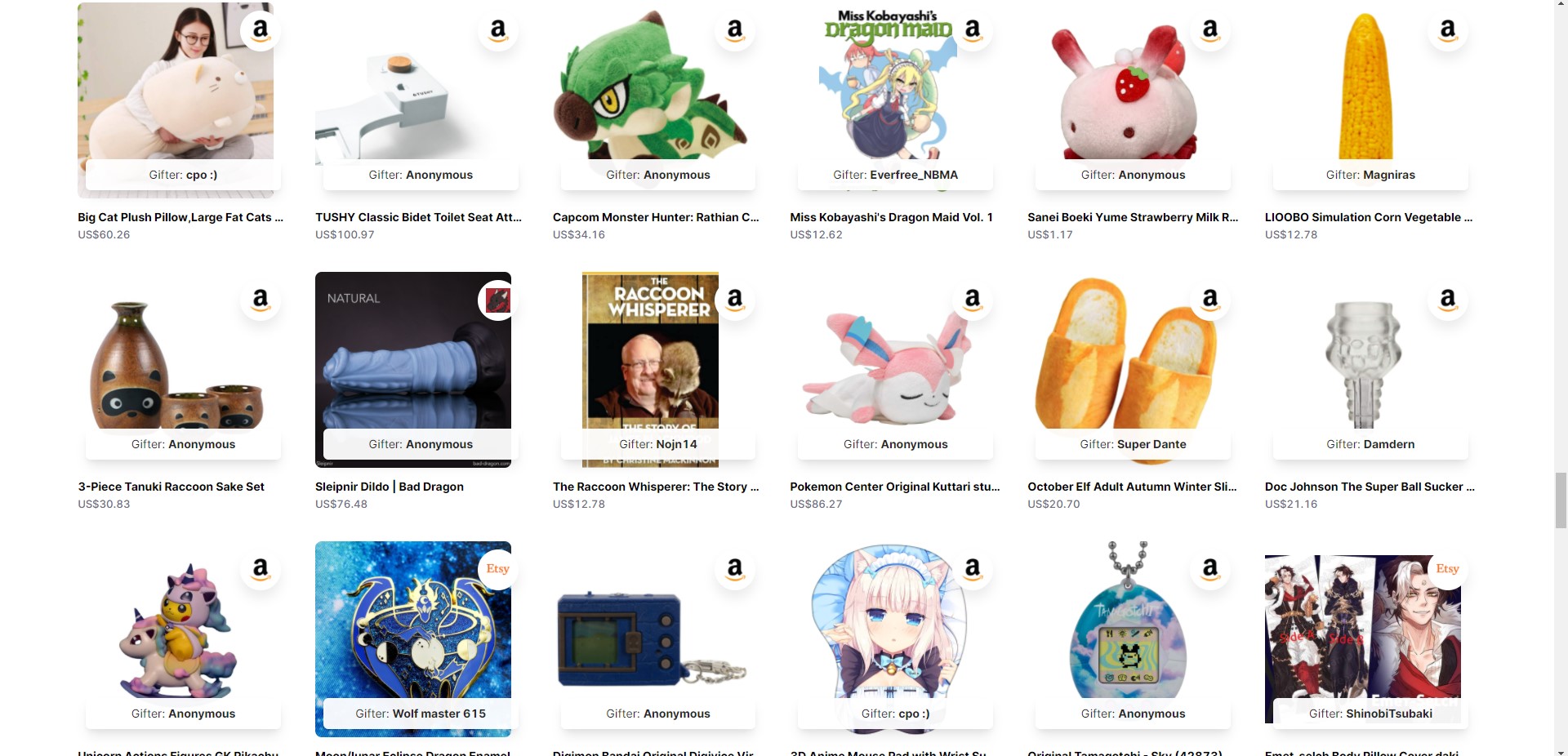The image size is (1568, 756).
Task: Click Amazon icon on TUSHY Bidet item
Action: pyautogui.click(x=498, y=31)
